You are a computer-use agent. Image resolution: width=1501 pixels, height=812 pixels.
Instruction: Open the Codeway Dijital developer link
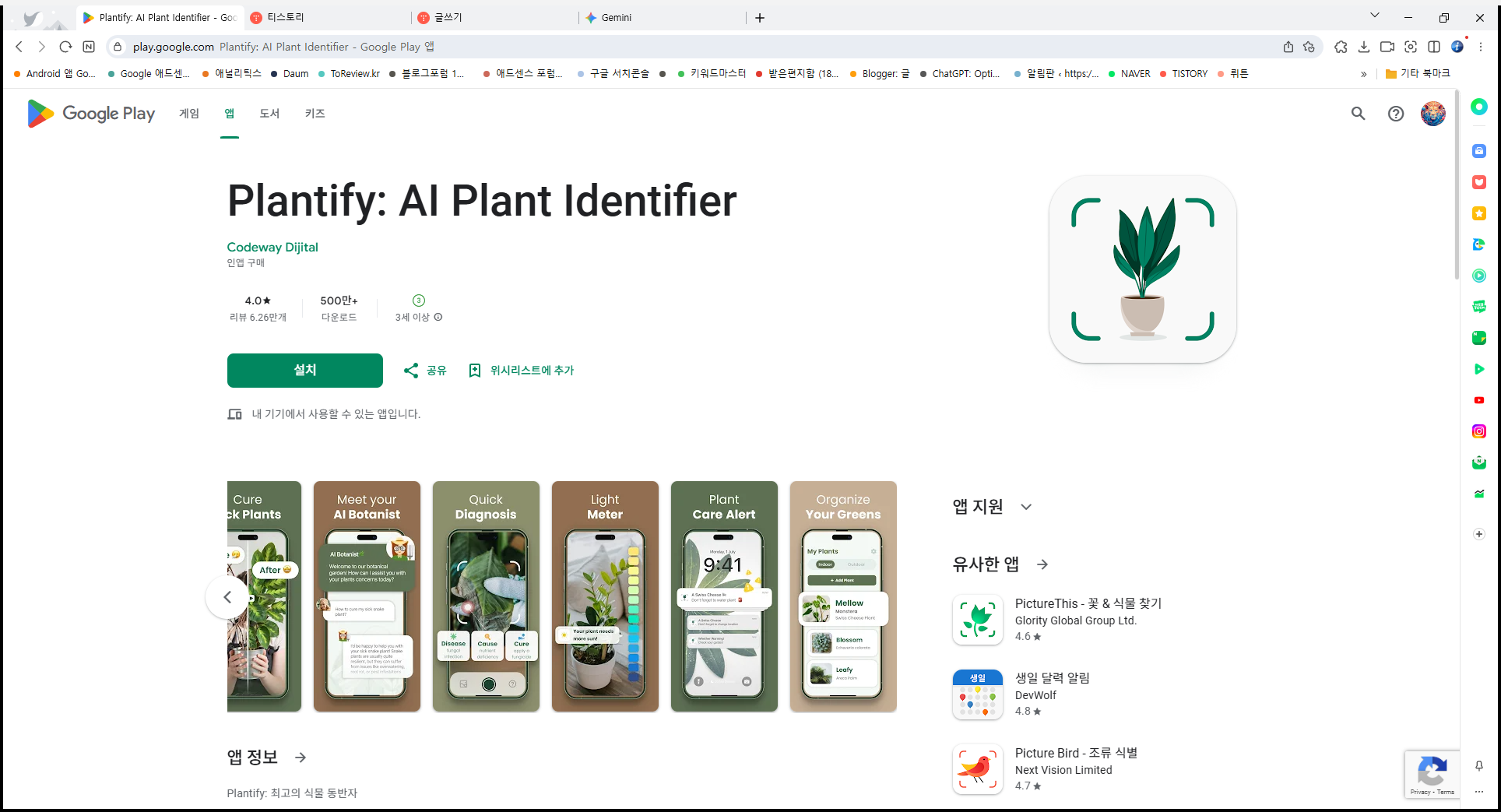click(272, 247)
